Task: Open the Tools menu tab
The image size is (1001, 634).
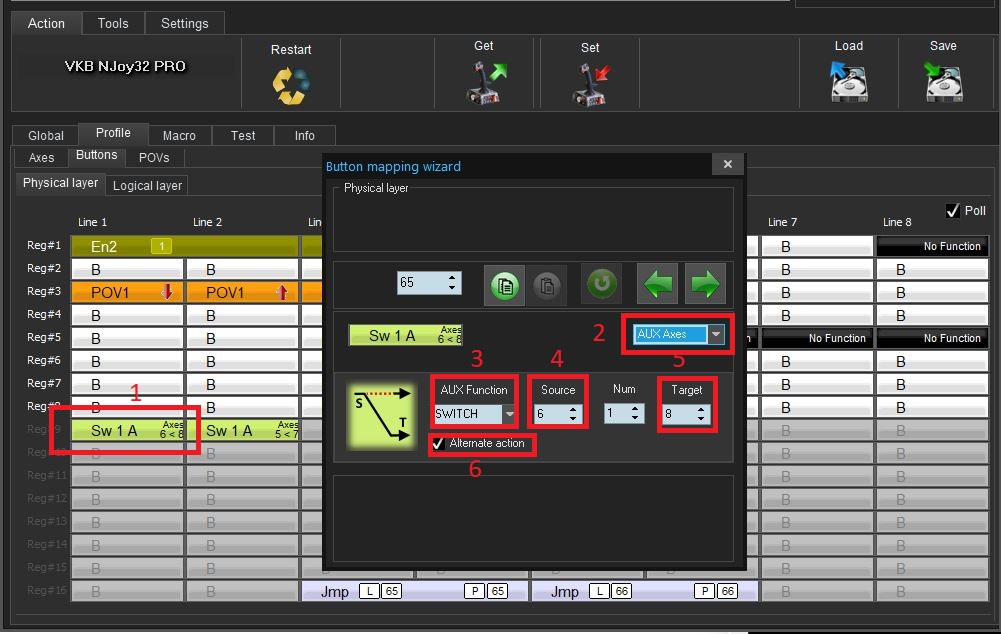Action: click(x=113, y=23)
